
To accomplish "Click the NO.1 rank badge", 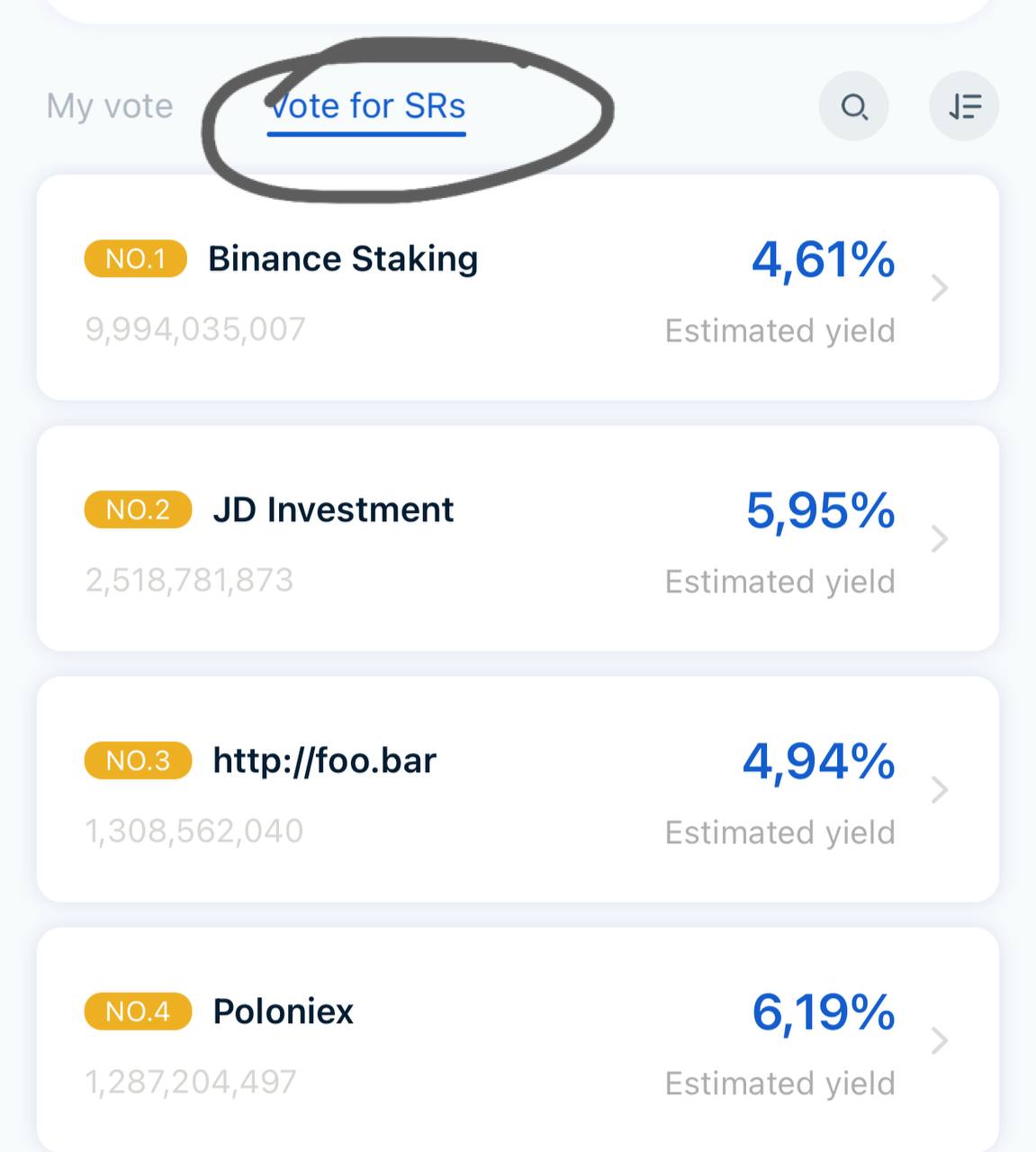I will 135,259.
